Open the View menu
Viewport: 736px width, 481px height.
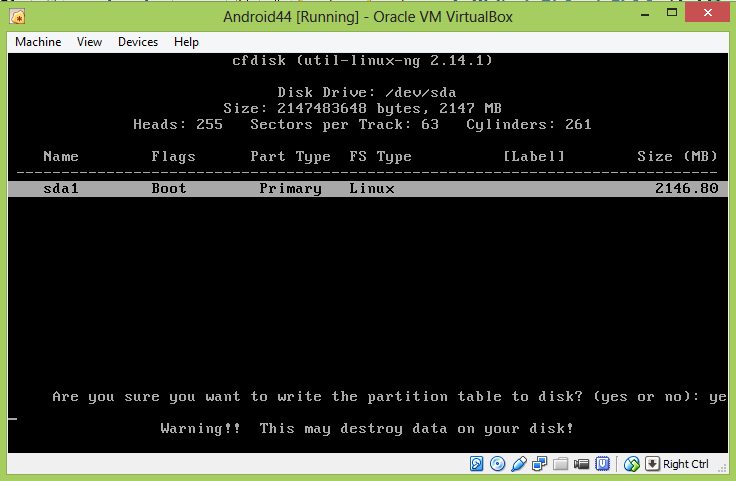coord(89,42)
